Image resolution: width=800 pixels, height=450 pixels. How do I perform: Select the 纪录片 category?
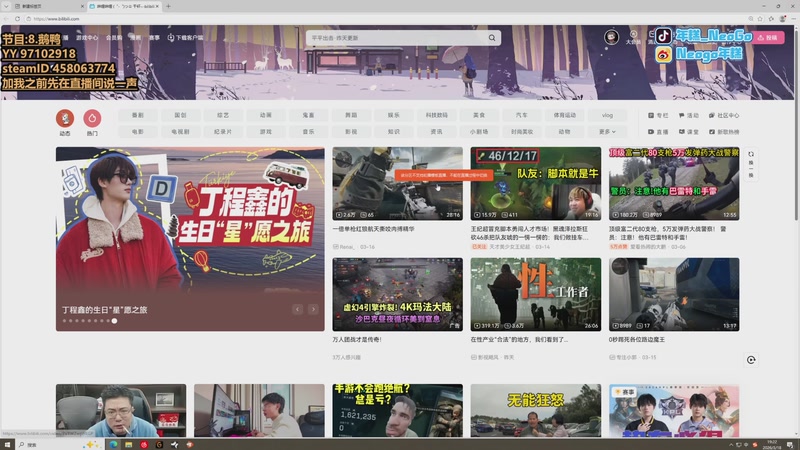coord(223,132)
